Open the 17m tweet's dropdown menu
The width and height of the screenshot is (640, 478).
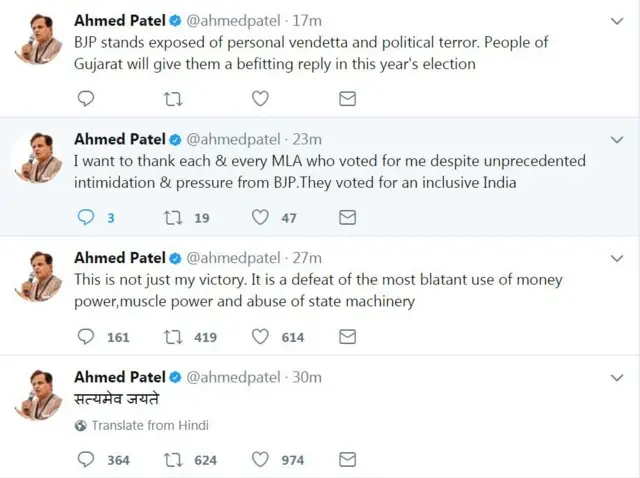tap(617, 19)
